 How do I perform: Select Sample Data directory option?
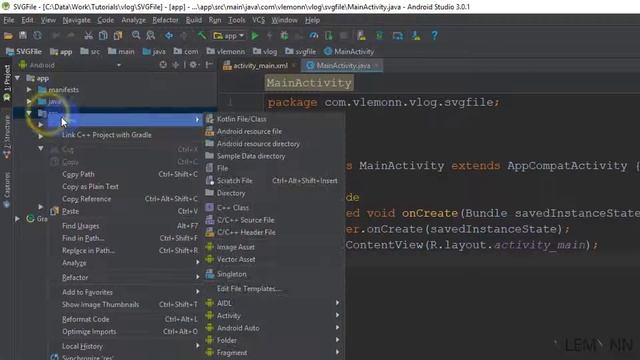[x=251, y=156]
